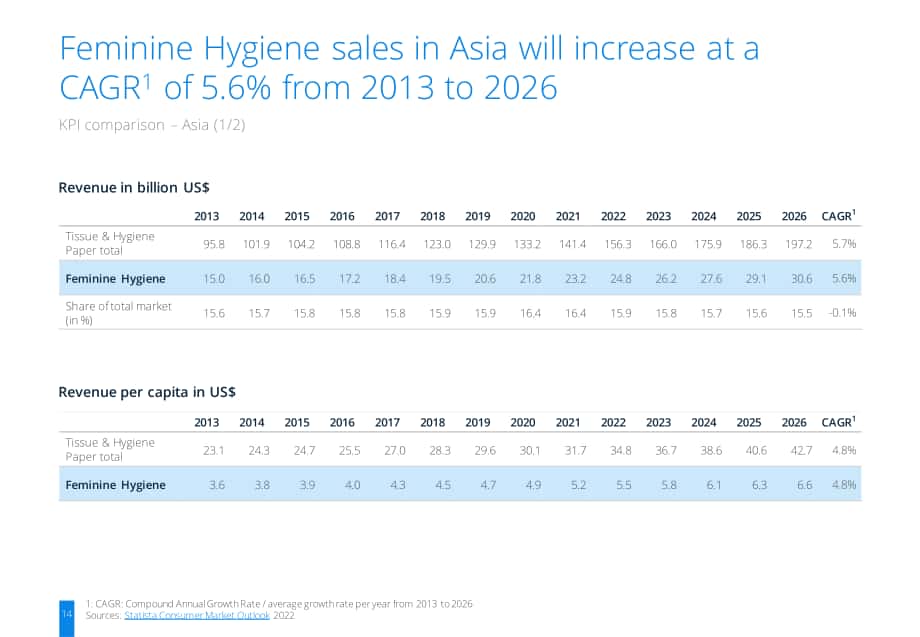Click the value 101.9 for 2014
The width and height of the screenshot is (920, 637).
tap(256, 244)
